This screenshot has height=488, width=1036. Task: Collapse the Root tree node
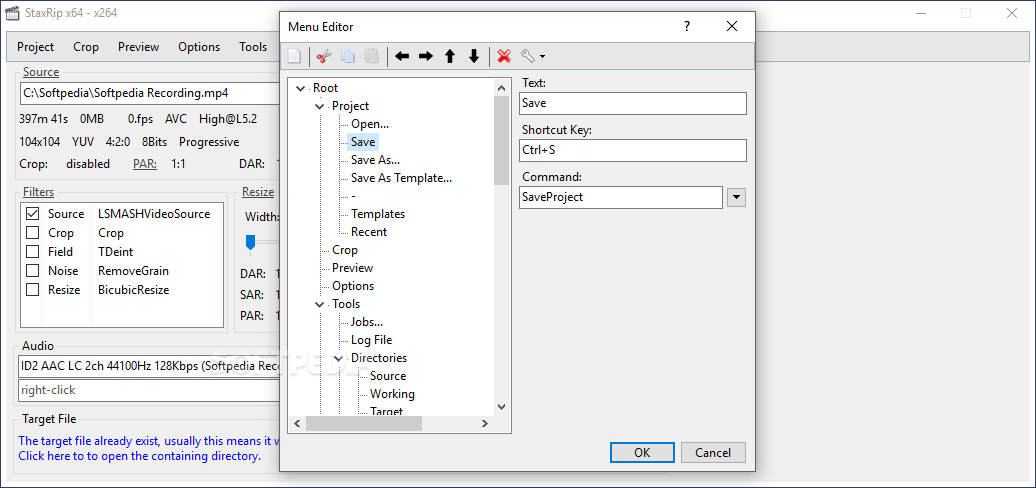301,88
